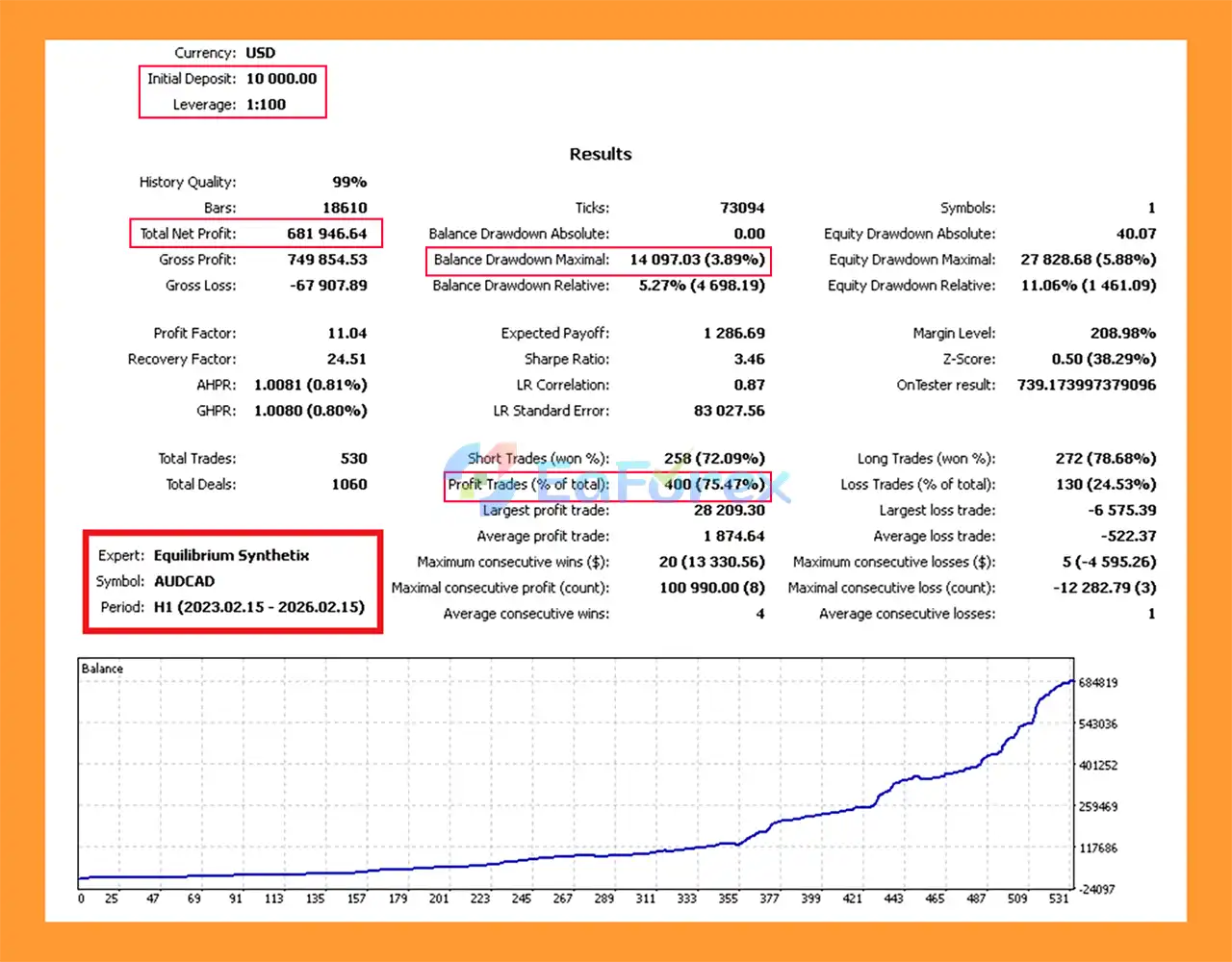Image resolution: width=1232 pixels, height=962 pixels.
Task: Select the Largest profit trade value 28 209.30
Action: click(x=729, y=511)
